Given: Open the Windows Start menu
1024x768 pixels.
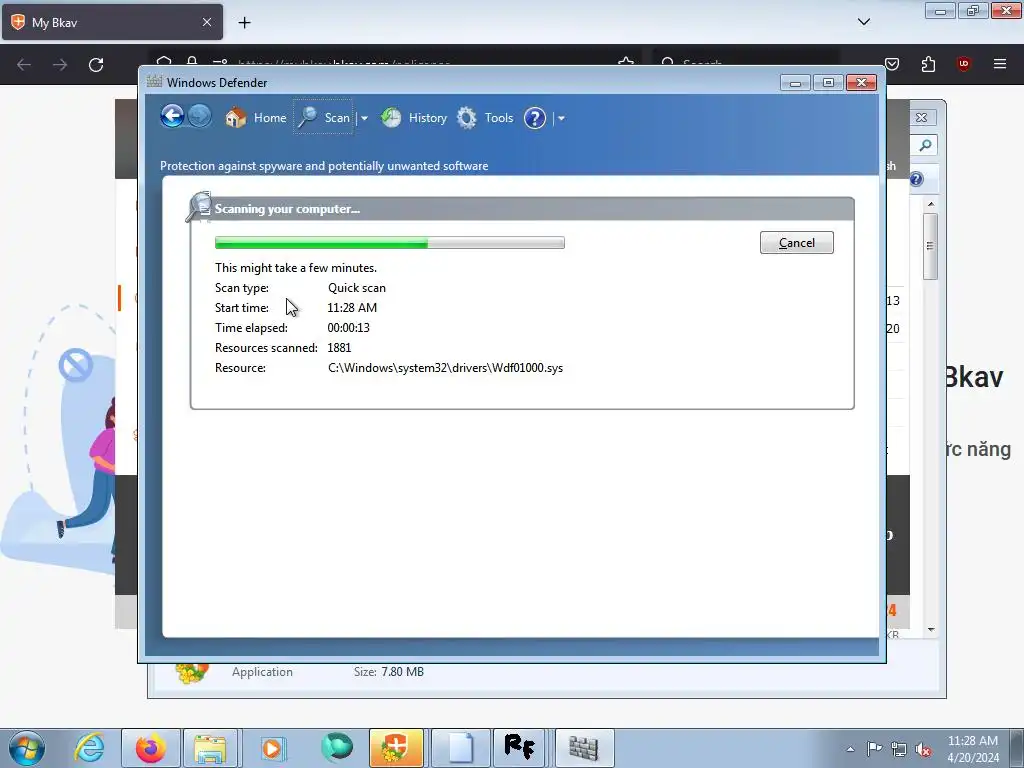Looking at the screenshot, I should (x=26, y=748).
